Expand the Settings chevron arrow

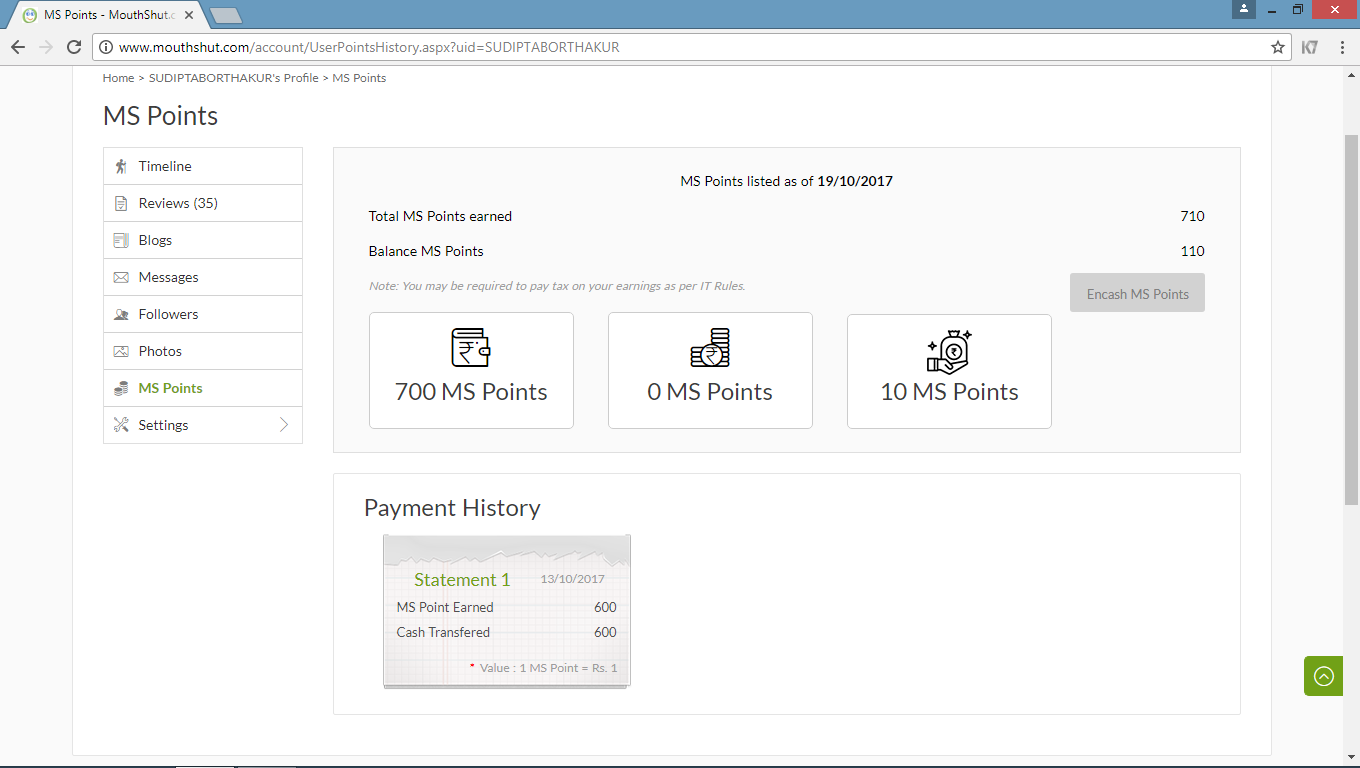pyautogui.click(x=284, y=425)
